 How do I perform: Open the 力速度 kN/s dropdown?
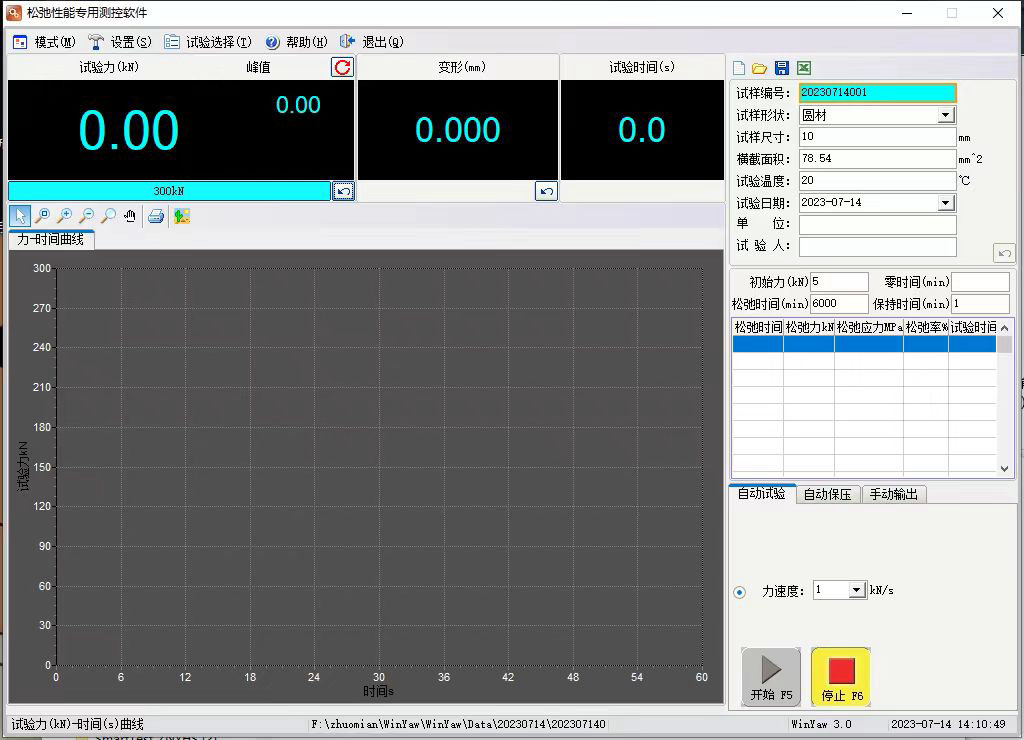856,591
